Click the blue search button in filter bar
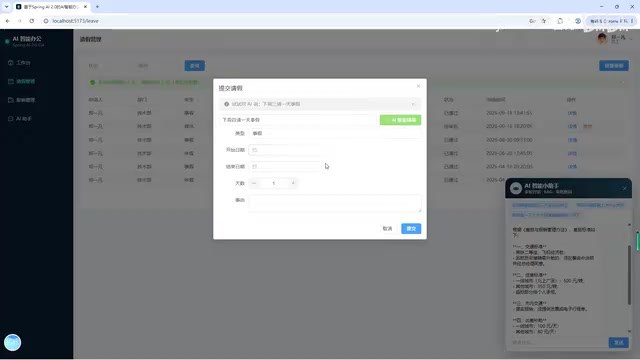 pos(195,66)
